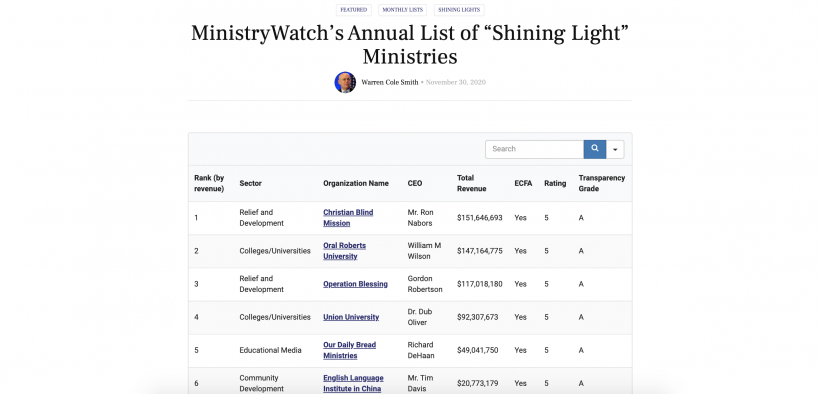Open English Language Institute in China link

(354, 383)
